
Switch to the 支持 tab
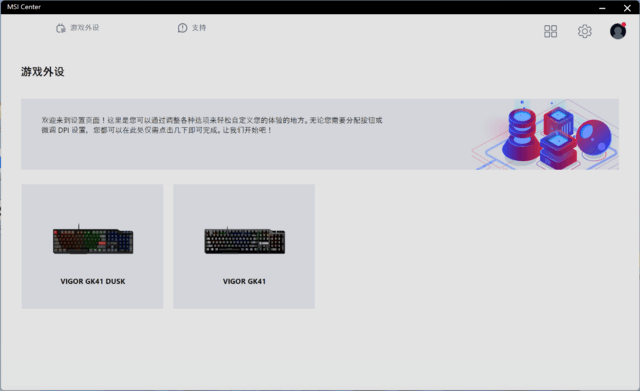(192, 28)
